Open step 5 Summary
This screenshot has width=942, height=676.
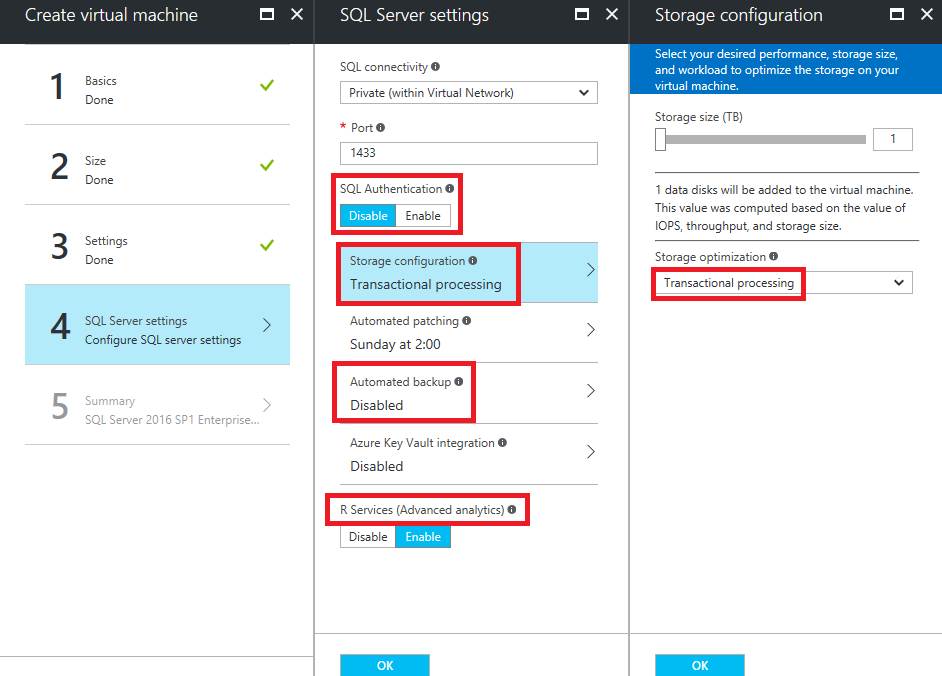point(157,405)
